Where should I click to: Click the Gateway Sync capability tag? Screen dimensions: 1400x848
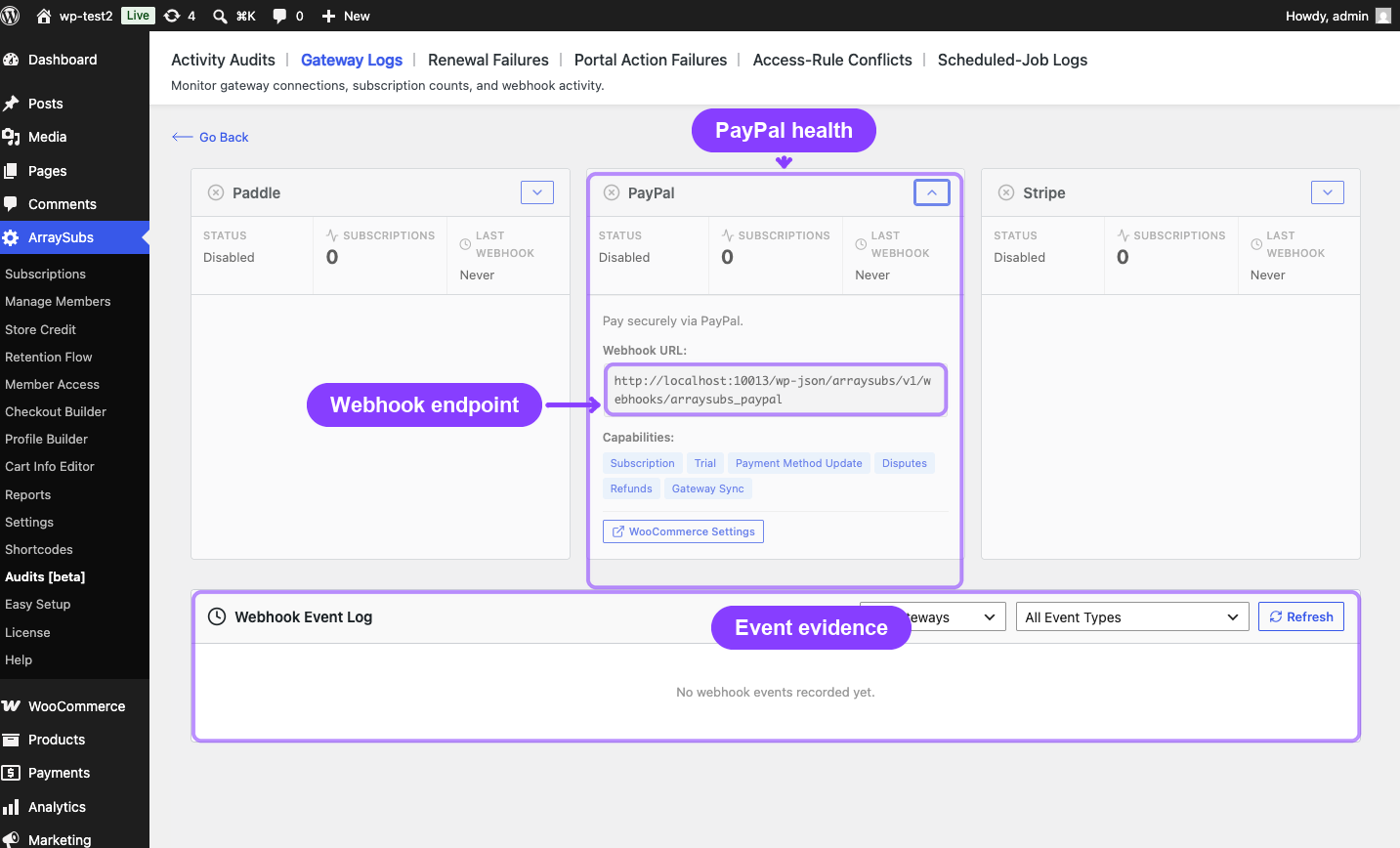pyautogui.click(x=708, y=488)
